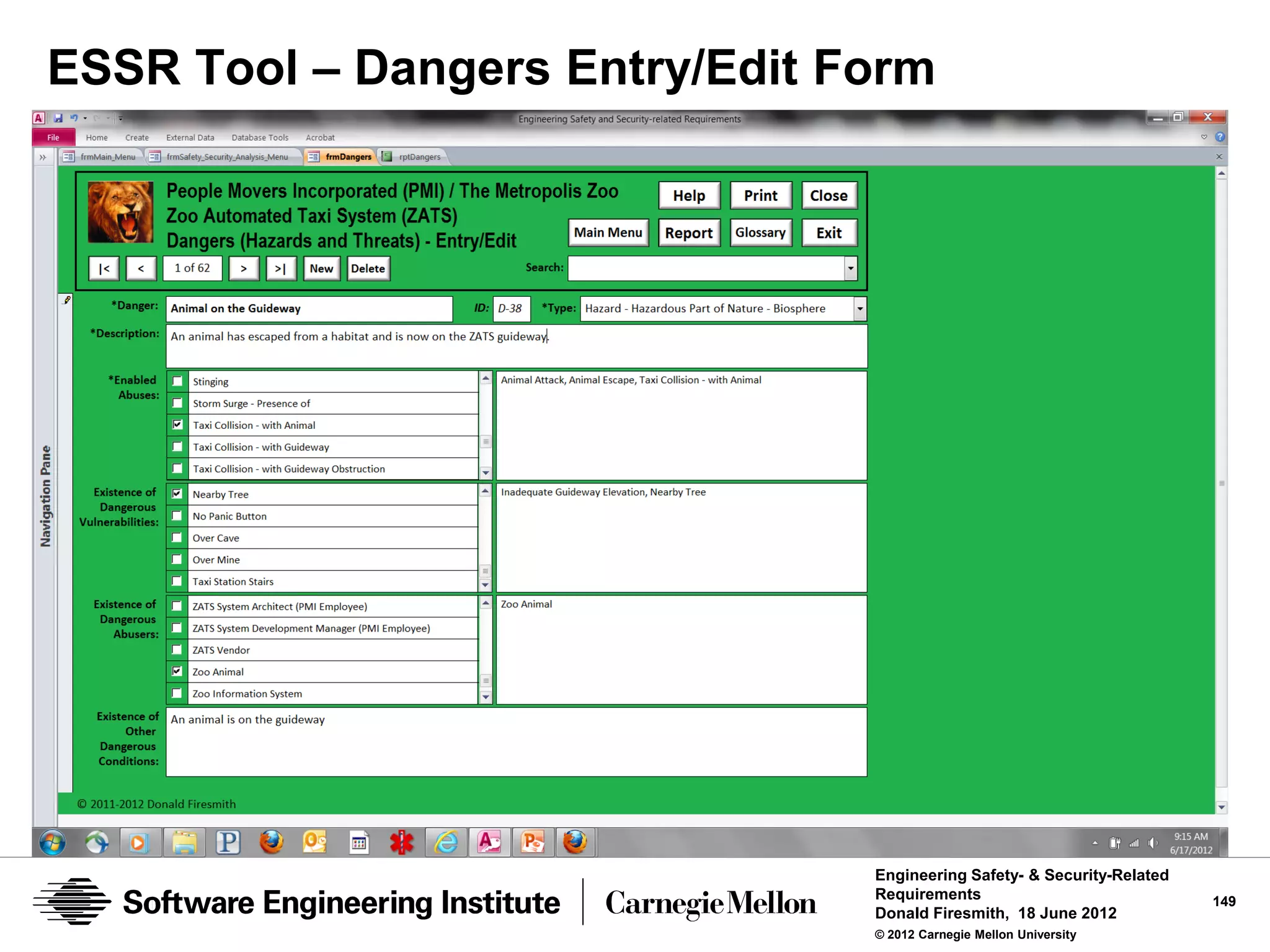Image resolution: width=1270 pixels, height=952 pixels.
Task: Click the Vulnerabilities list scrollbar thumb
Action: (x=486, y=570)
